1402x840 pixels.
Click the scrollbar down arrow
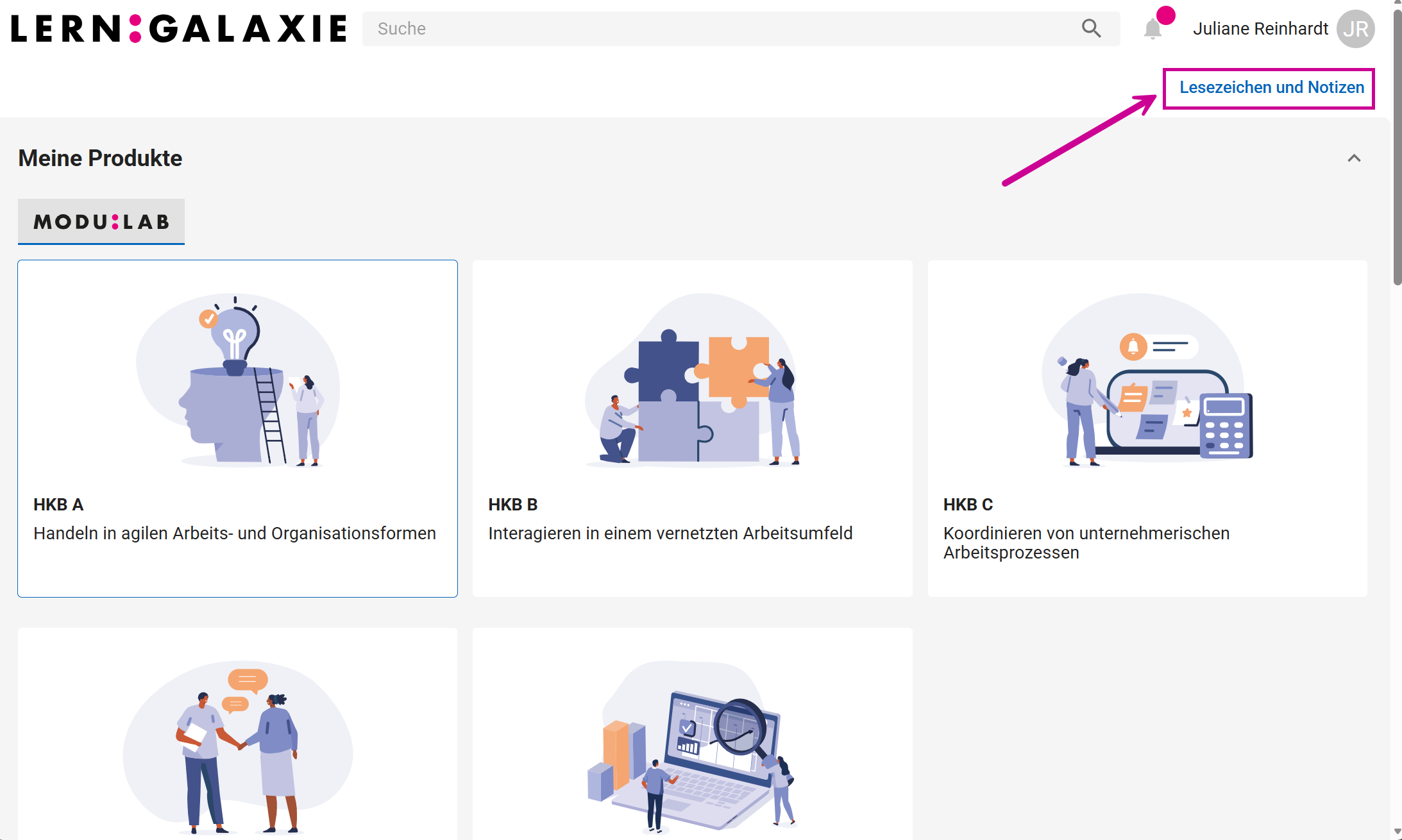pos(1397,832)
